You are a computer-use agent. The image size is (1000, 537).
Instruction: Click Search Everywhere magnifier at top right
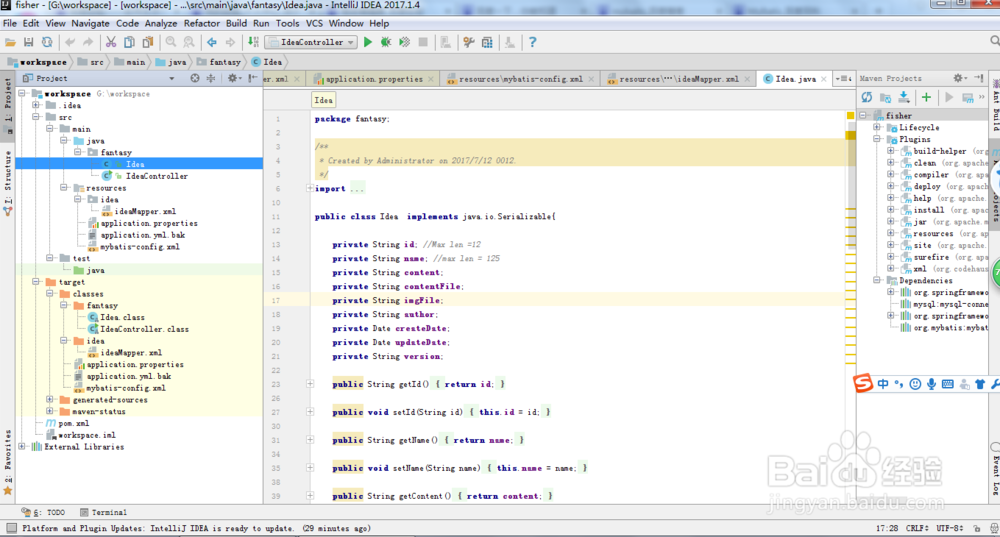coord(994,41)
